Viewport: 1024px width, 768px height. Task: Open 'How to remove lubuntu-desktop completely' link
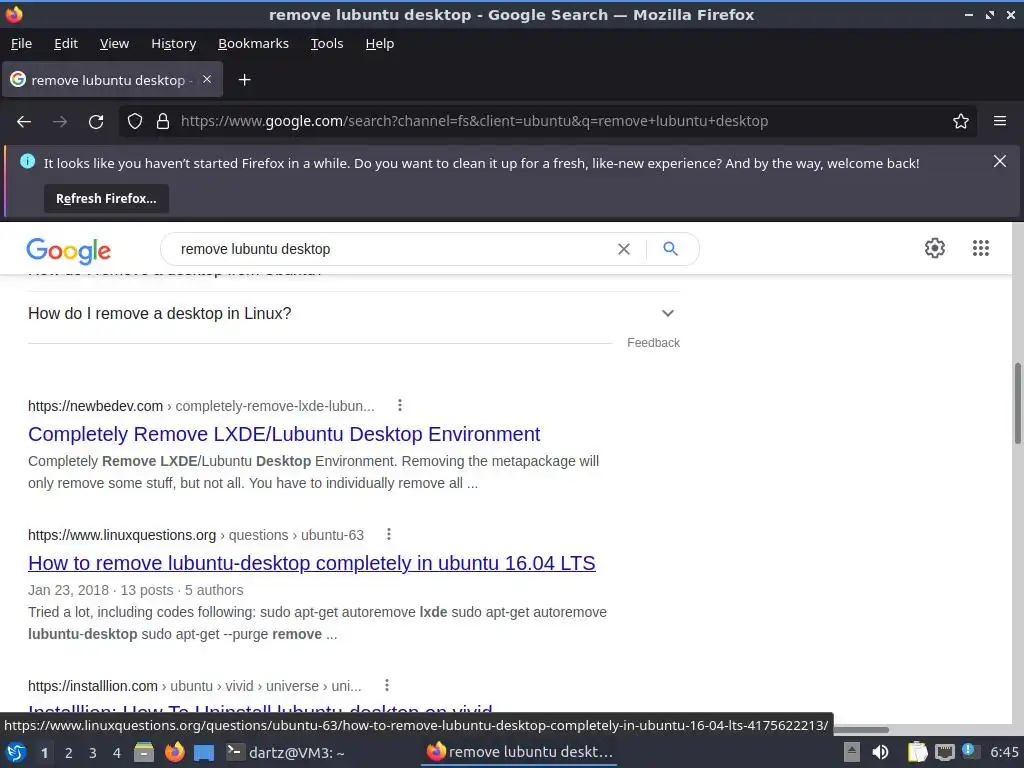click(x=312, y=563)
